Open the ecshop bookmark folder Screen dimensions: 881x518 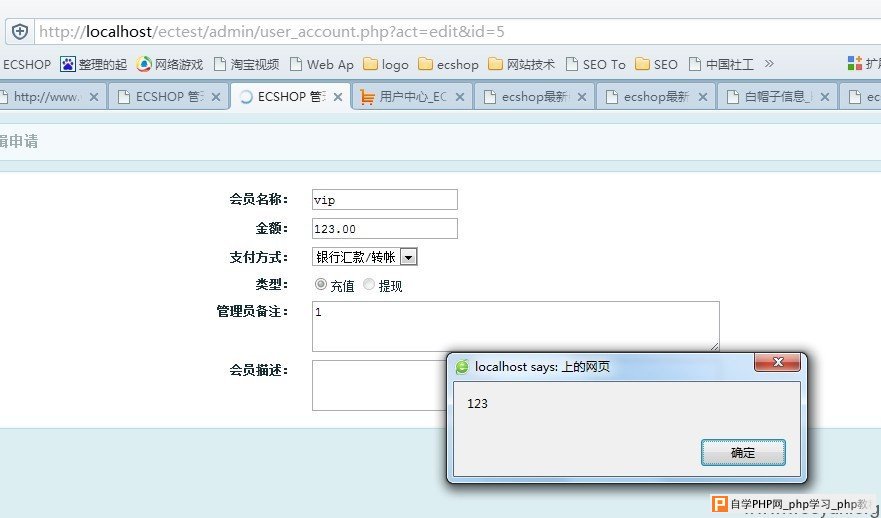click(x=448, y=65)
